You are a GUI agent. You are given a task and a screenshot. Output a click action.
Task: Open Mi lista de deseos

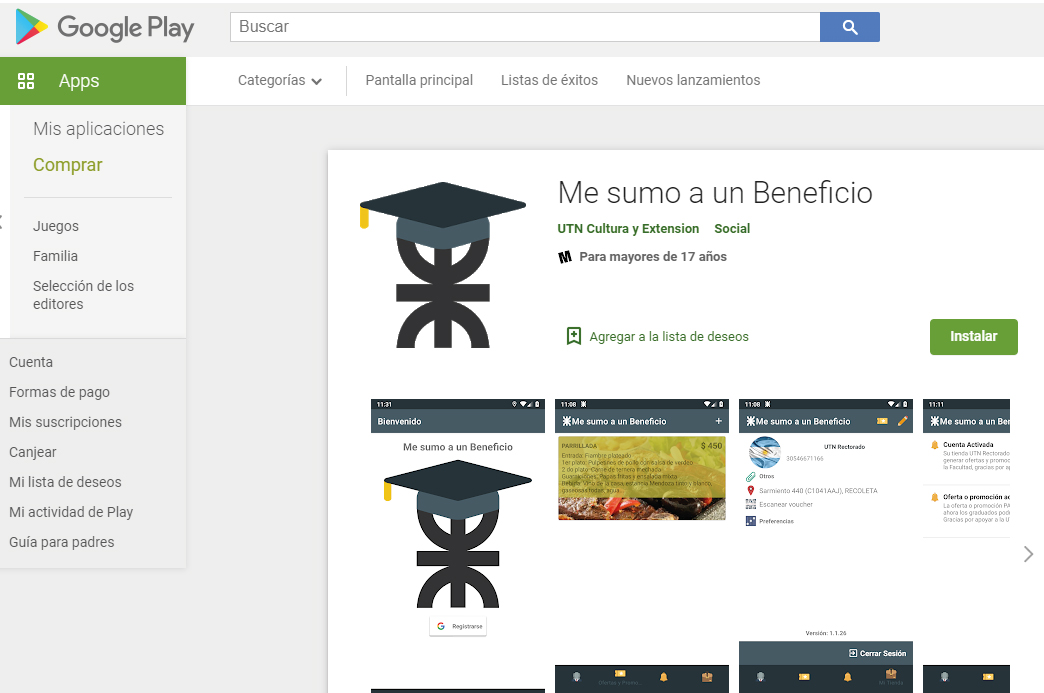(x=65, y=482)
